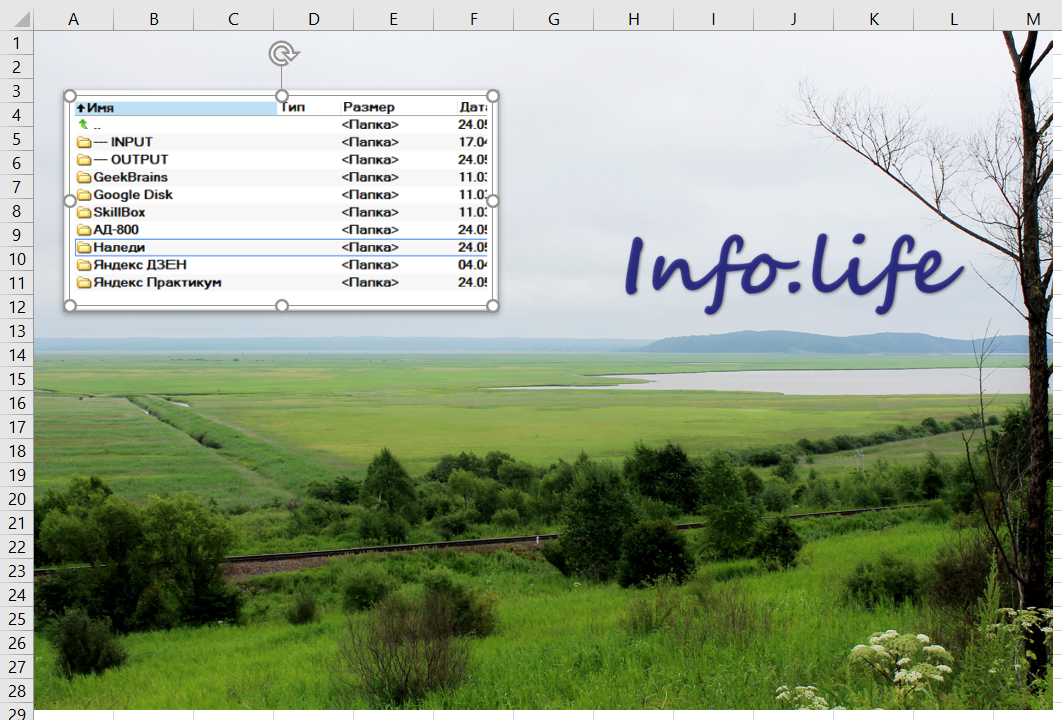1062x720 pixels.
Task: Click the highlighted Наледи folder name
Action: click(119, 248)
